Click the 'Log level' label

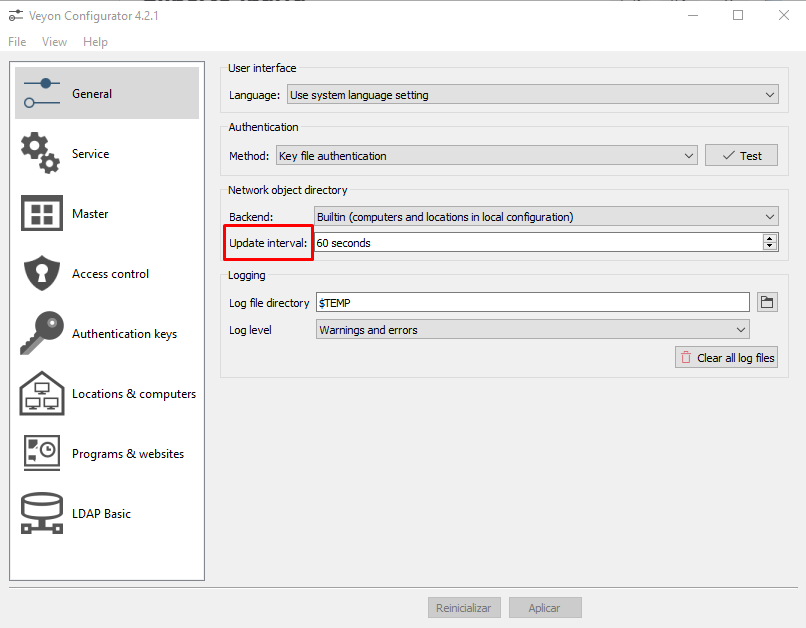250,330
